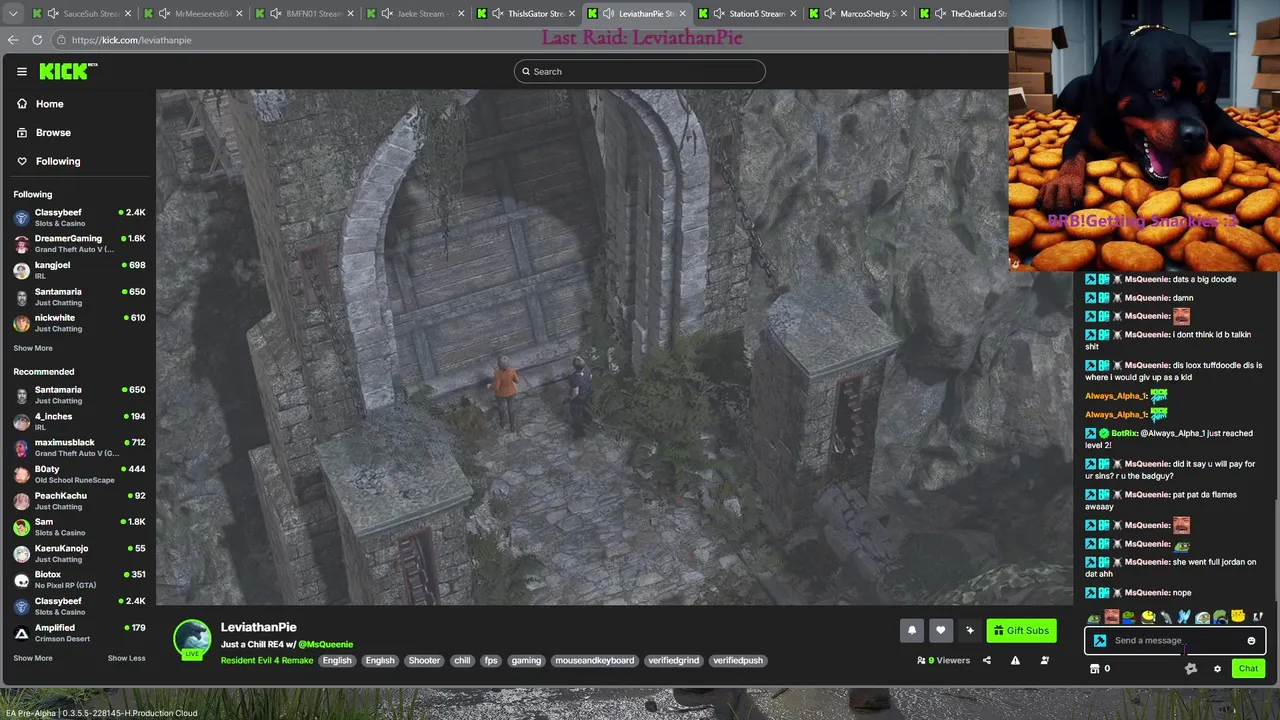1280x720 pixels.
Task: Open Santamaria channel under Following
Action: coord(79,296)
